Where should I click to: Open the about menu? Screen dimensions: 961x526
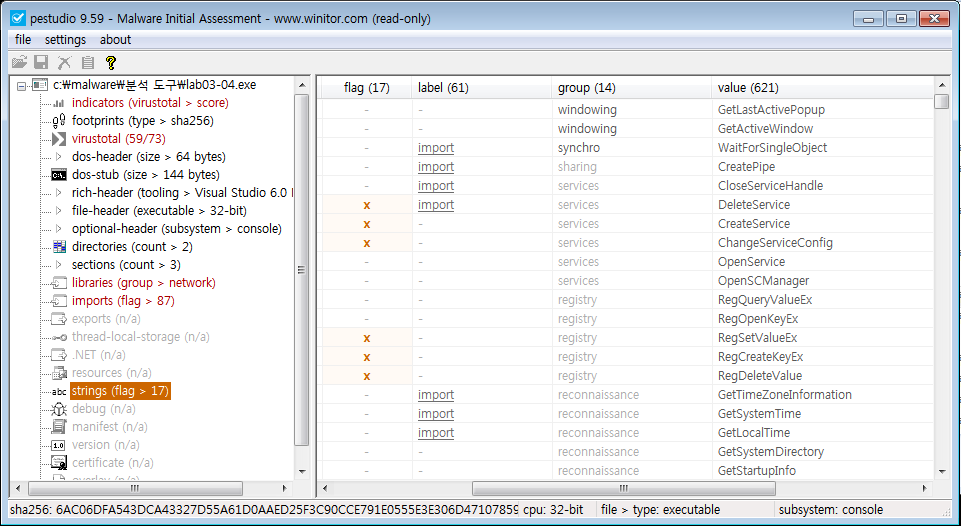coord(115,40)
